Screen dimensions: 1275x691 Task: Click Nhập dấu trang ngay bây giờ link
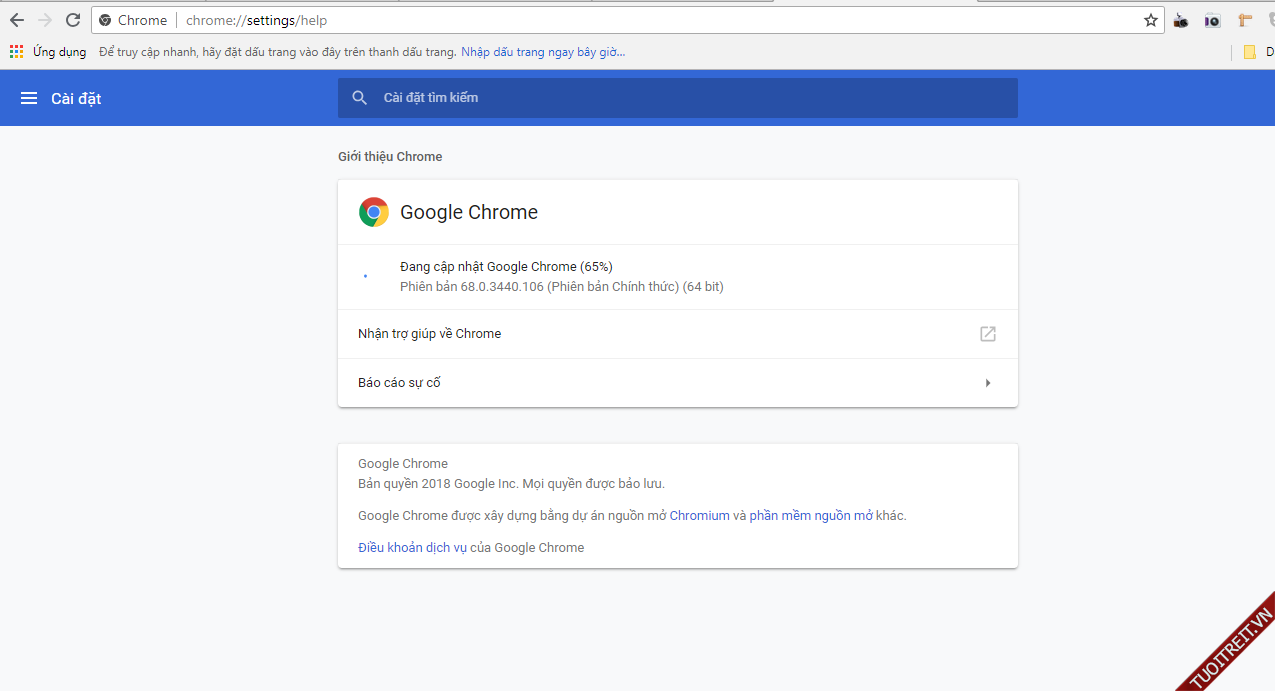543,52
